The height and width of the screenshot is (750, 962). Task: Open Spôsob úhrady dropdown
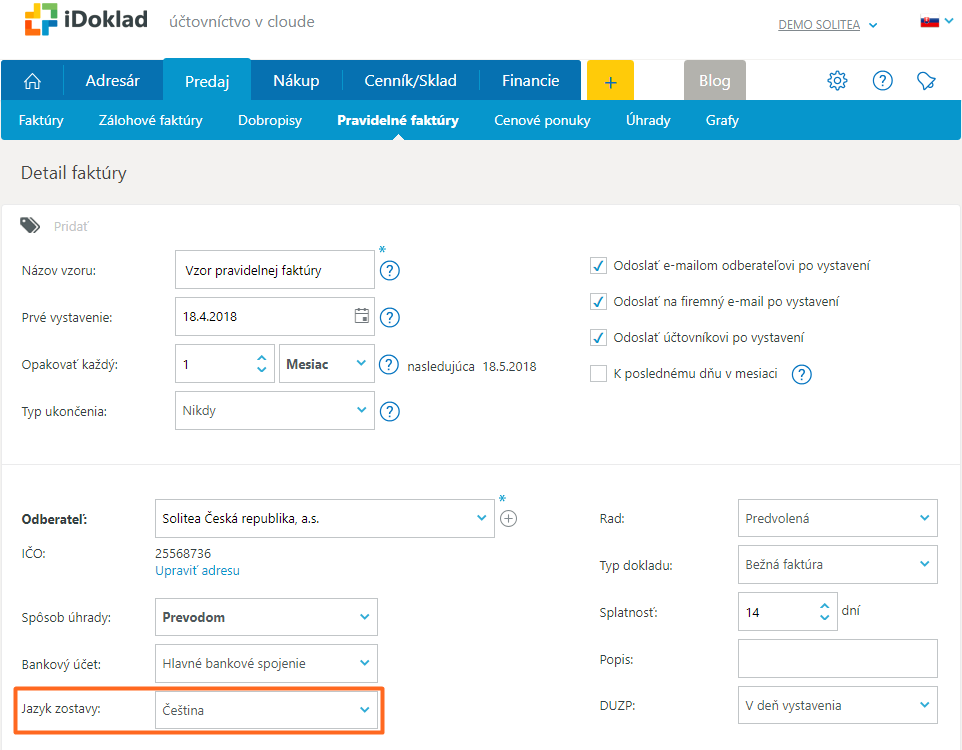point(267,617)
